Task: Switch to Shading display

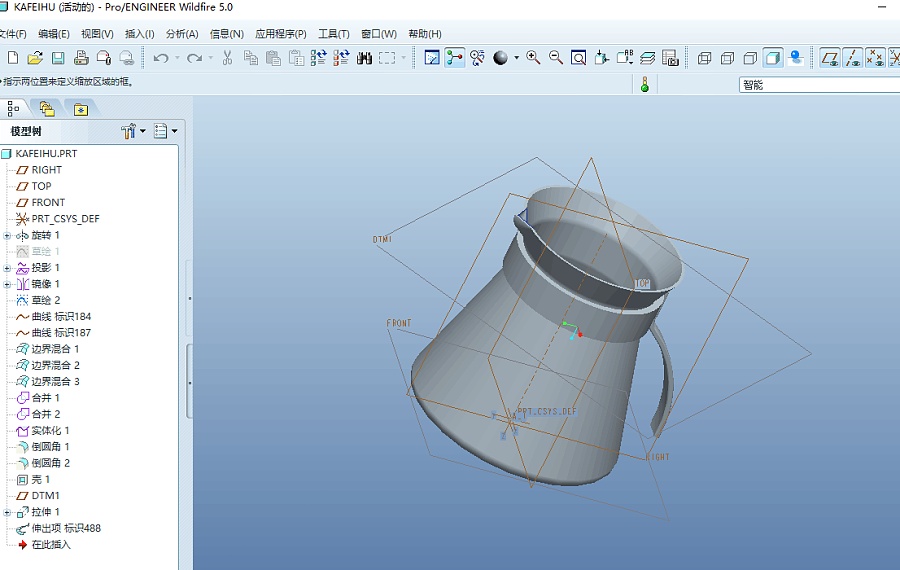Action: coord(773,58)
